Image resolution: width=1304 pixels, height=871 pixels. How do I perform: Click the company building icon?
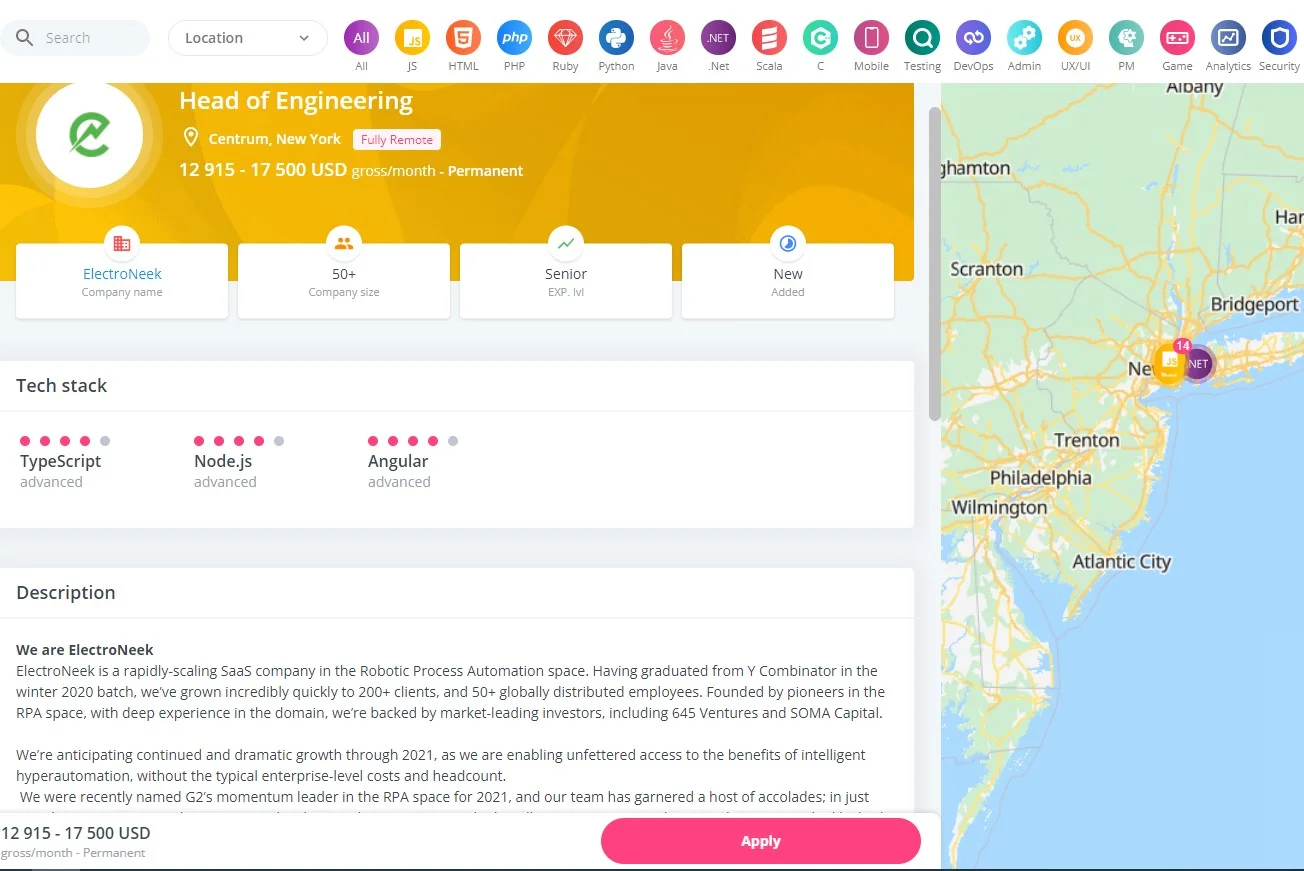(122, 243)
